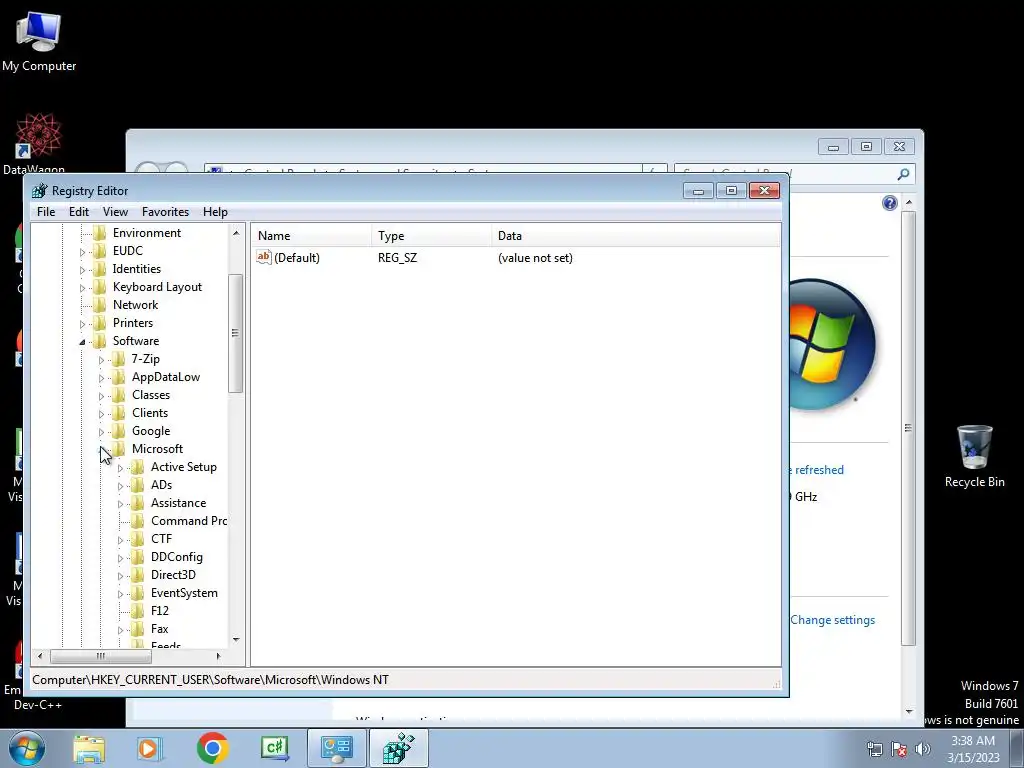Click the taskbar clock showing 3:38 AM
The width and height of the screenshot is (1024, 768).
click(973, 748)
